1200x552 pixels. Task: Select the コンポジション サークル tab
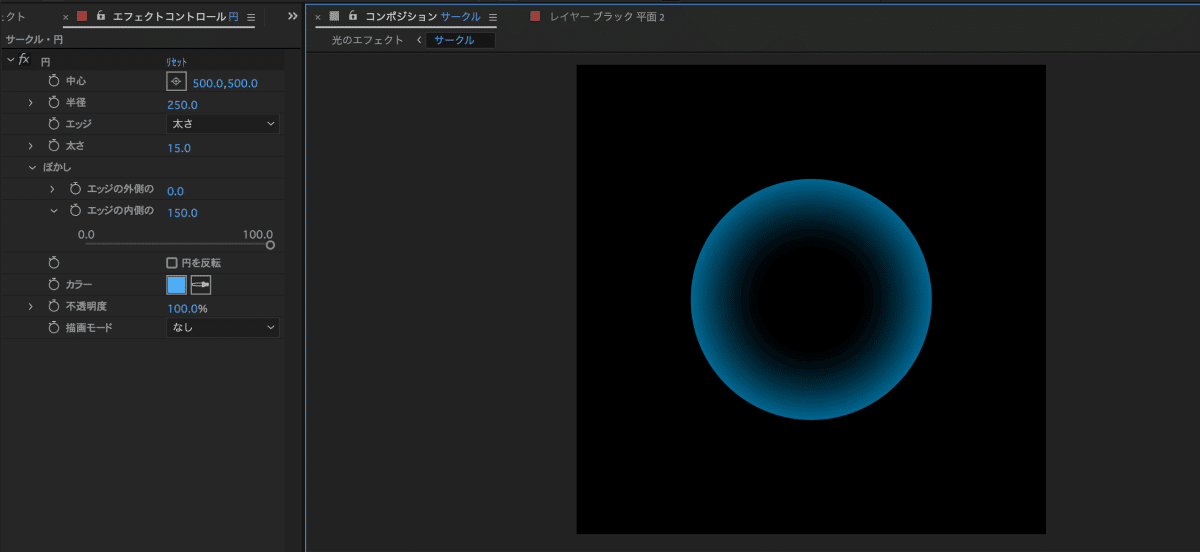click(x=423, y=17)
